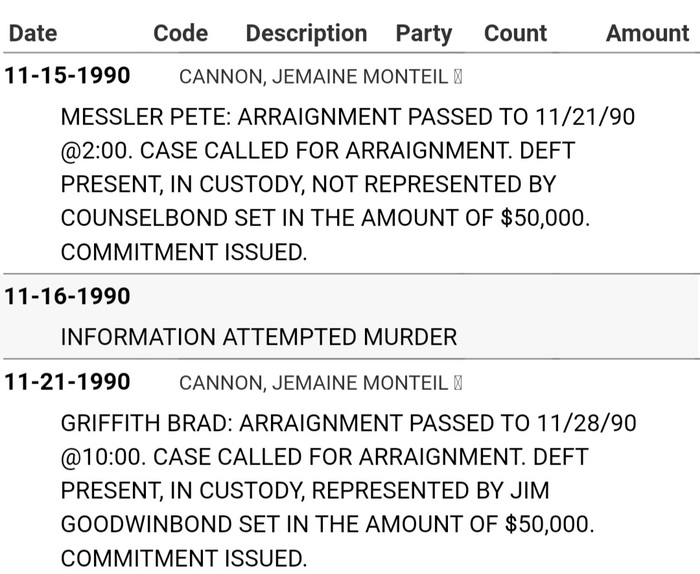Click the Amount column header
The height and width of the screenshot is (574, 700).
647,33
